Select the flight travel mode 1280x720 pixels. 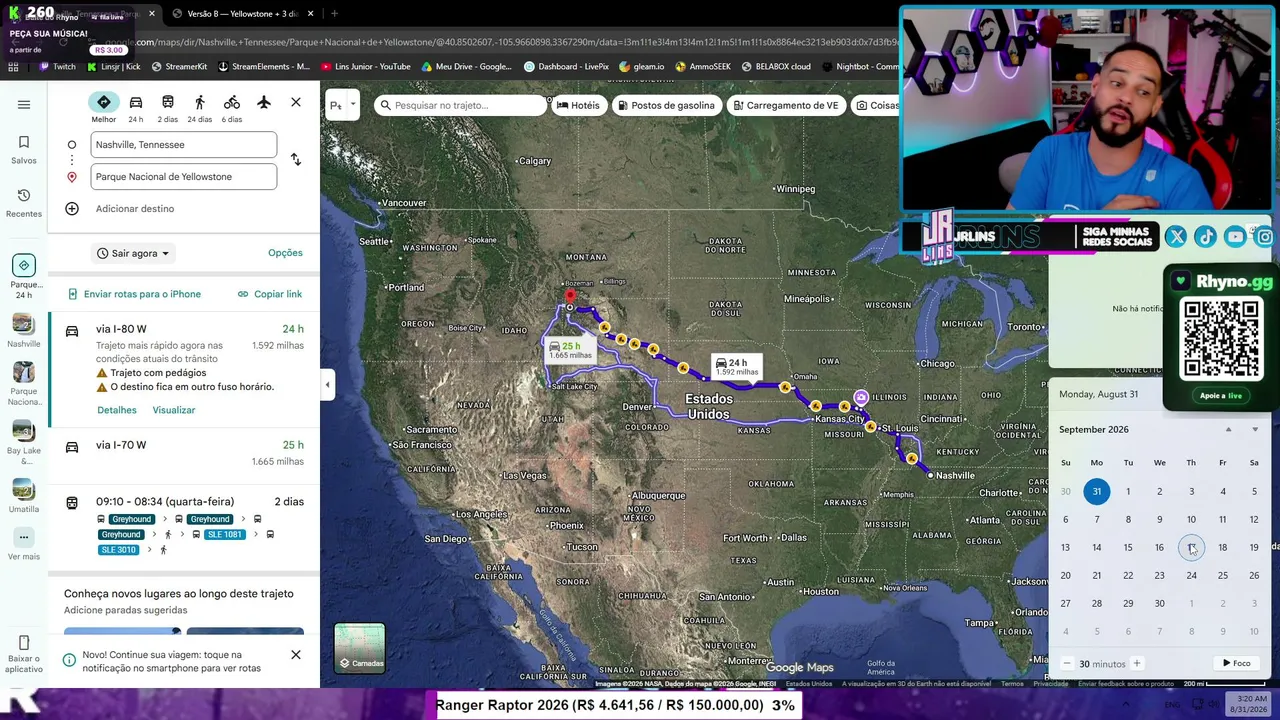pyautogui.click(x=264, y=102)
